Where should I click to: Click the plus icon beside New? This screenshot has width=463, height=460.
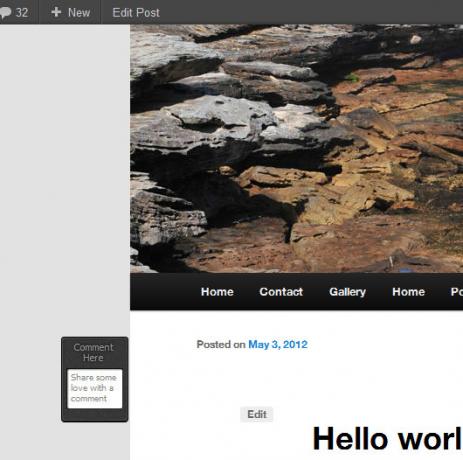click(x=56, y=12)
